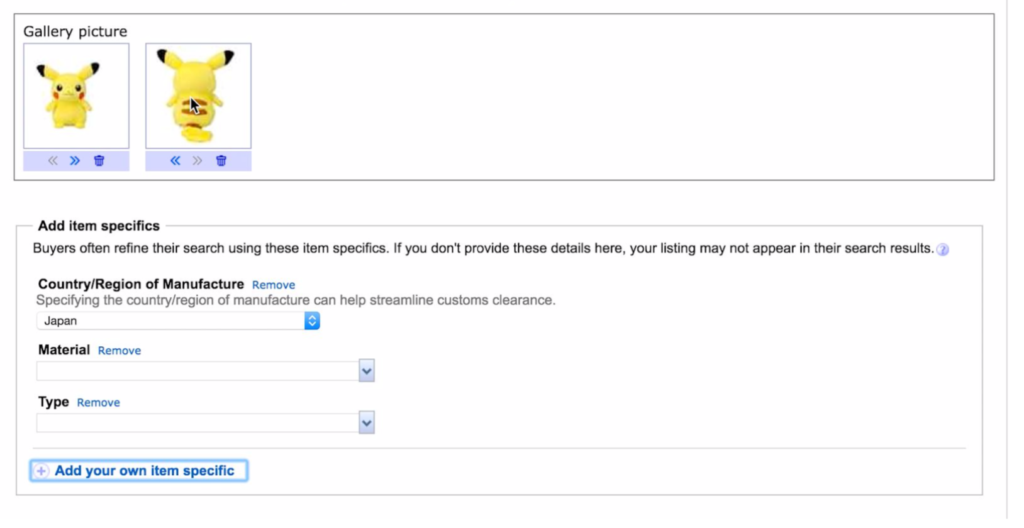Screen dimensions: 1024x528
Task: Remove the Country/Region of Manufacture specific
Action: click(274, 285)
